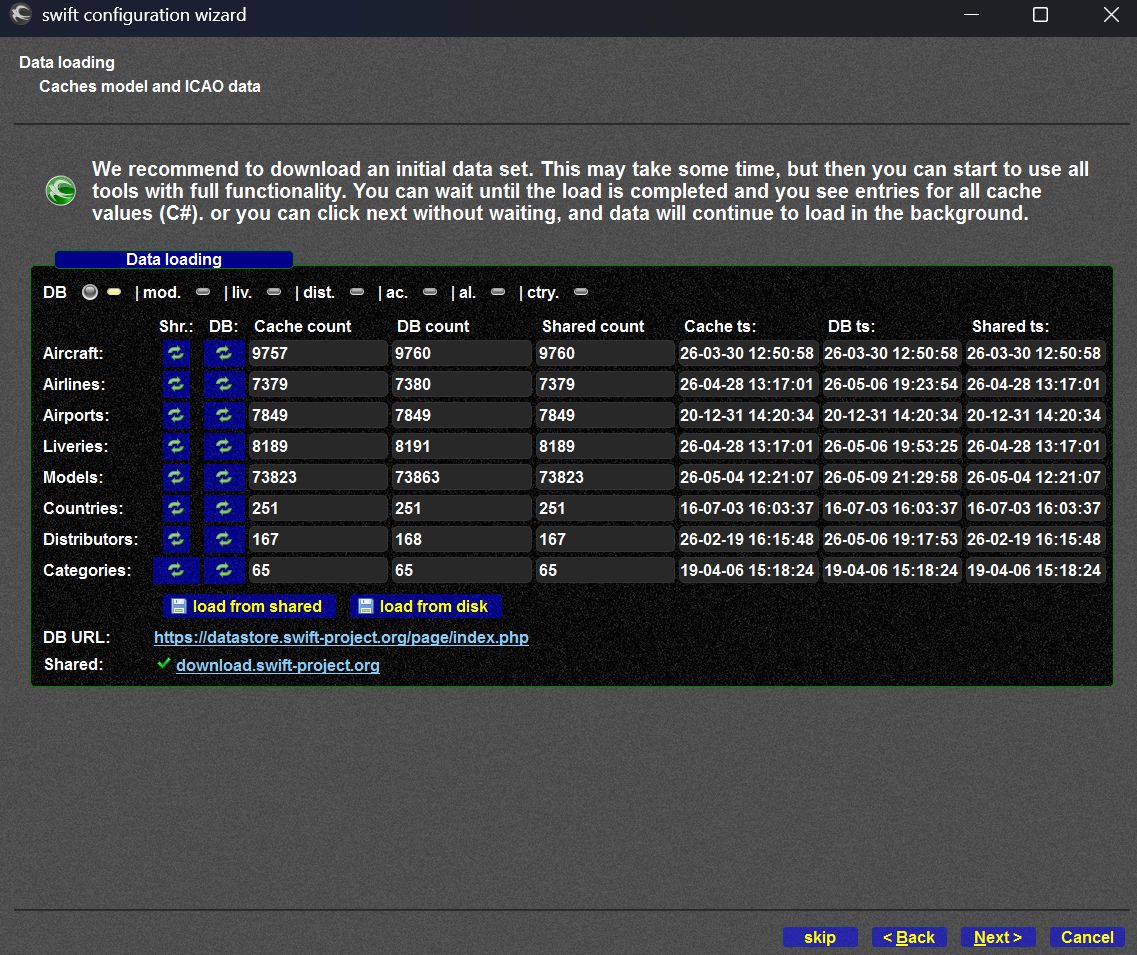
Task: Cancel the configuration wizard
Action: [x=1087, y=937]
